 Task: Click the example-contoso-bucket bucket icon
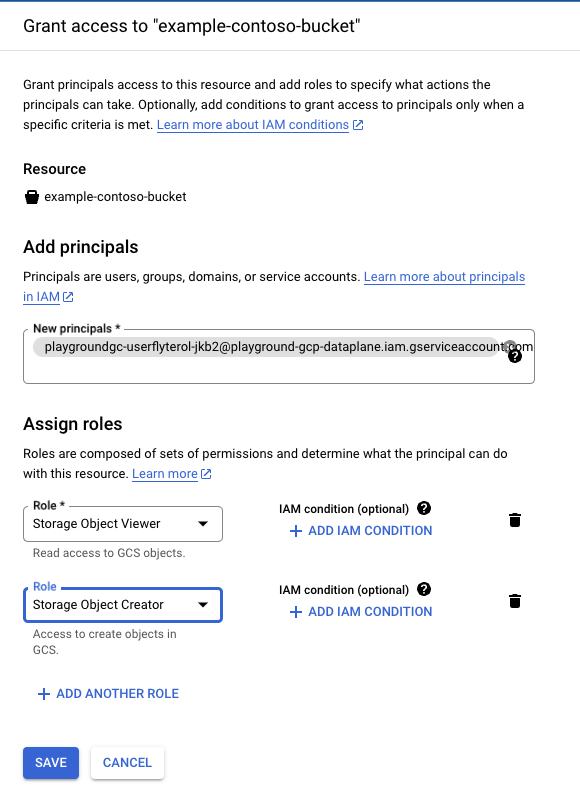pos(32,197)
